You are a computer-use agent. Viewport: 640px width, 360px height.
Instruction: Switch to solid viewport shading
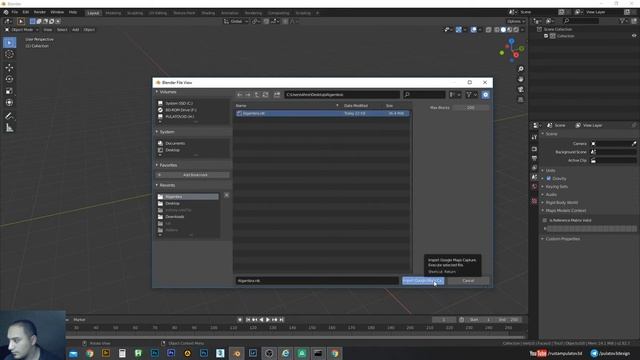pos(503,30)
